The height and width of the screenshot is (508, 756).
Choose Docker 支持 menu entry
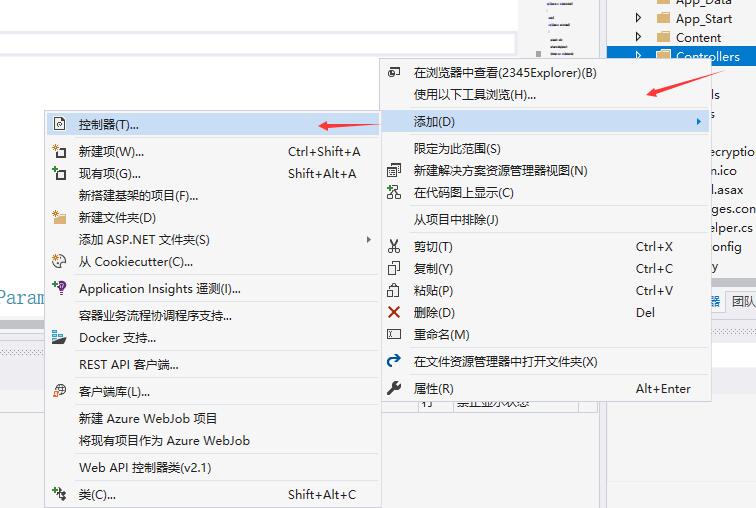point(117,338)
